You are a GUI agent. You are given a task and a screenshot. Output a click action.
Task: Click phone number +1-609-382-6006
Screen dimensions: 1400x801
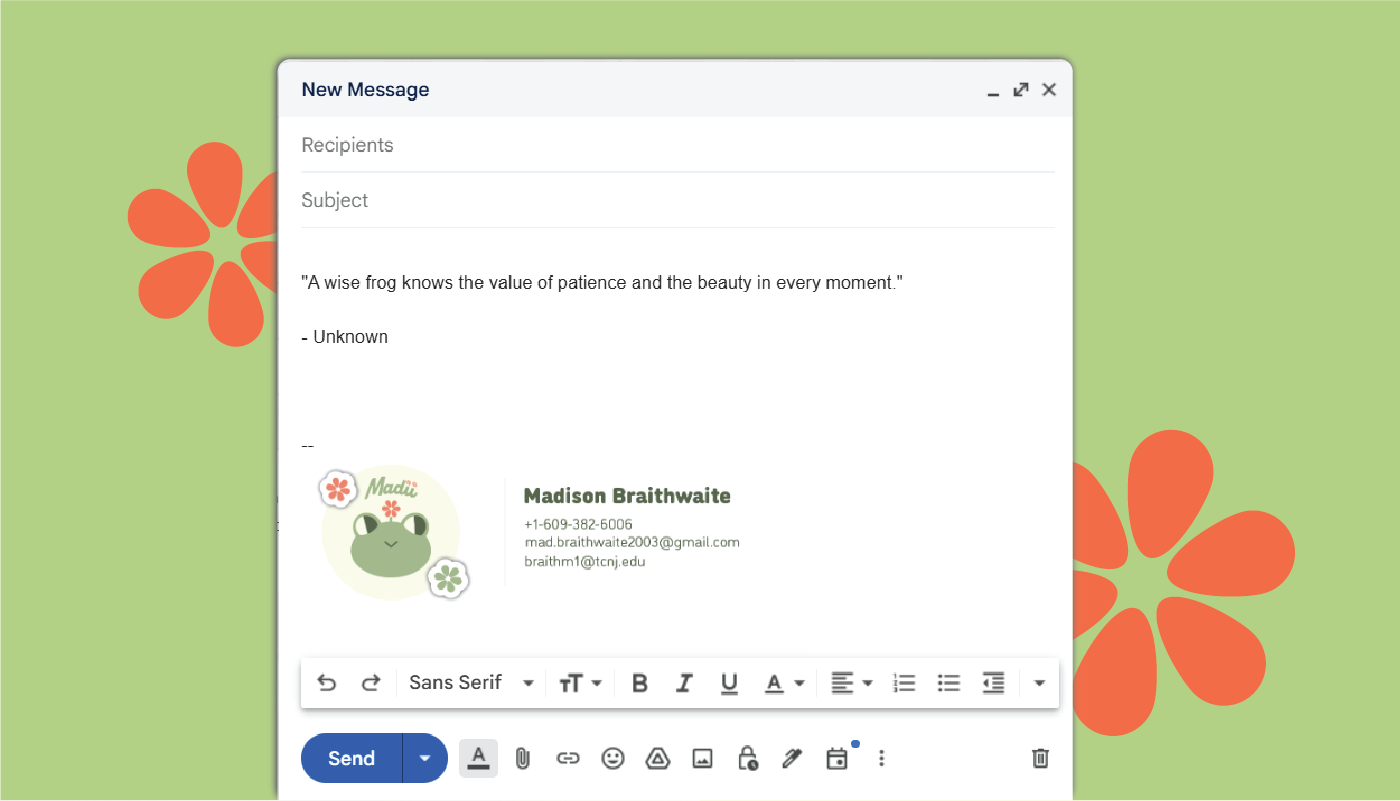coord(578,524)
